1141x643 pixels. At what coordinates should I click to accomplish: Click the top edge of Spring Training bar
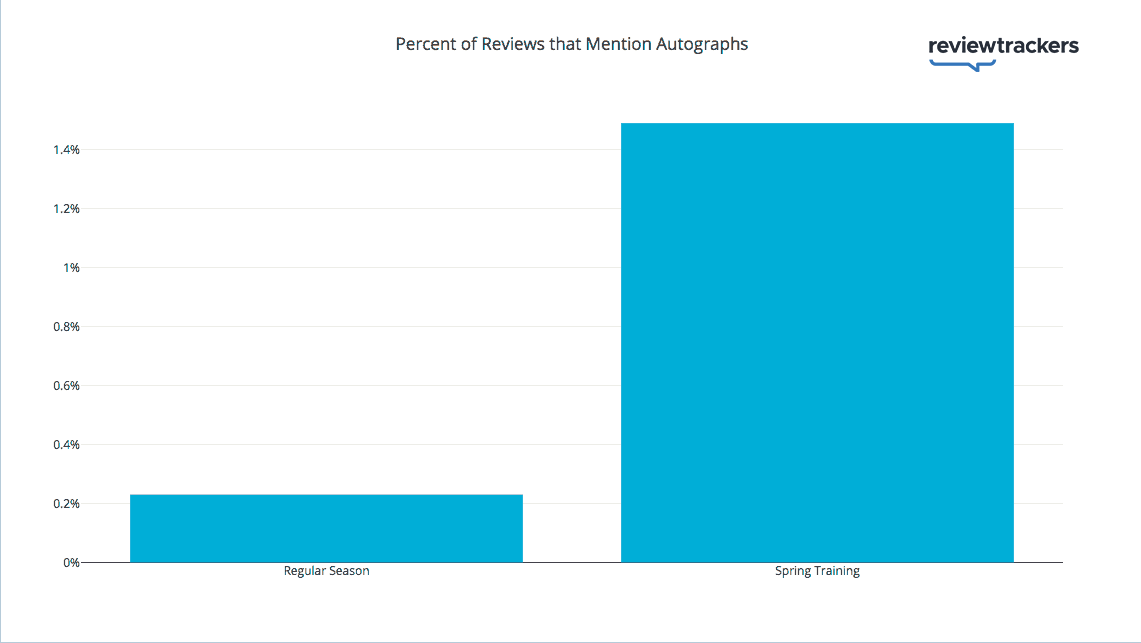pyautogui.click(x=817, y=124)
